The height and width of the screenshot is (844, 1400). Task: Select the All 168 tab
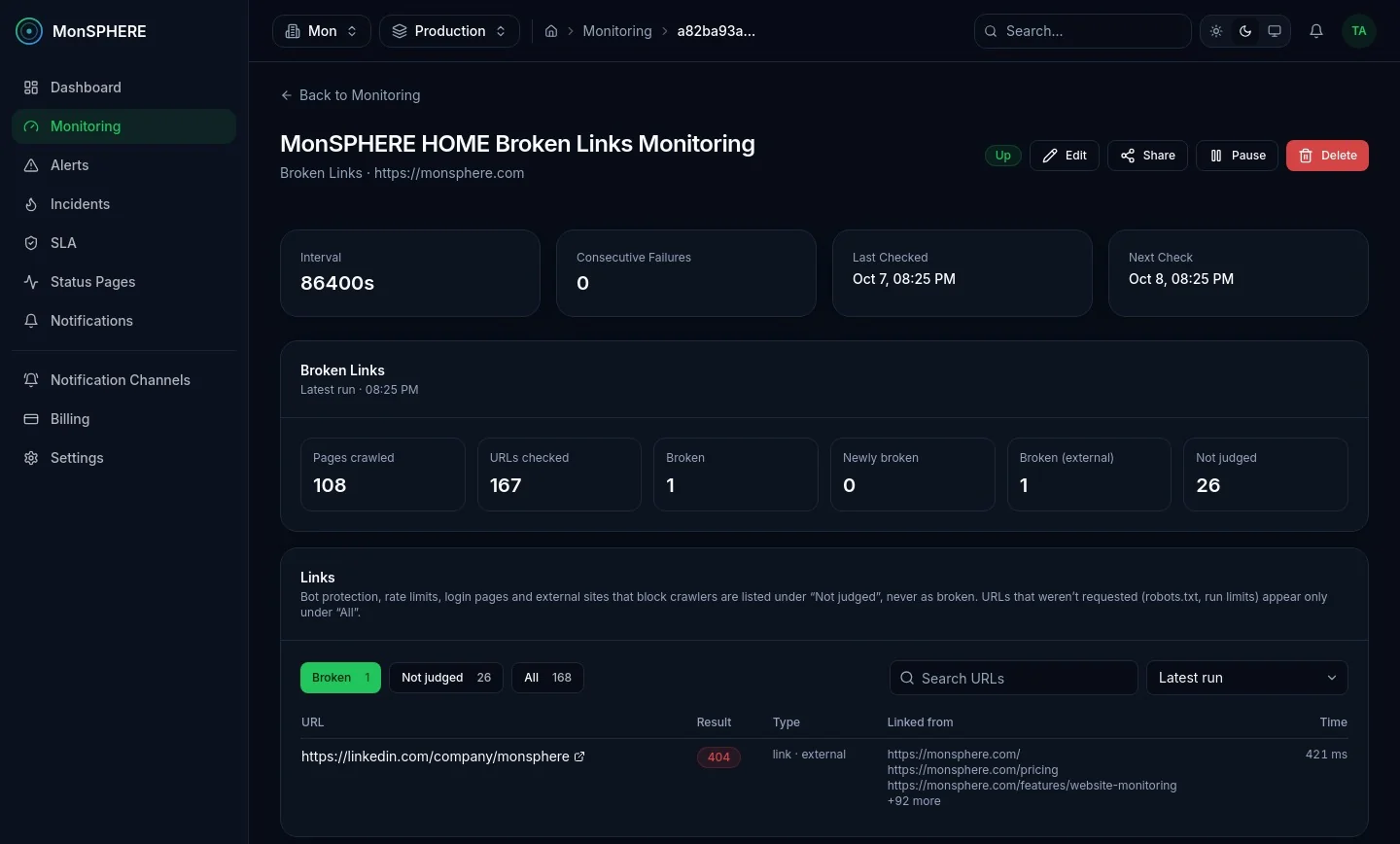point(547,678)
